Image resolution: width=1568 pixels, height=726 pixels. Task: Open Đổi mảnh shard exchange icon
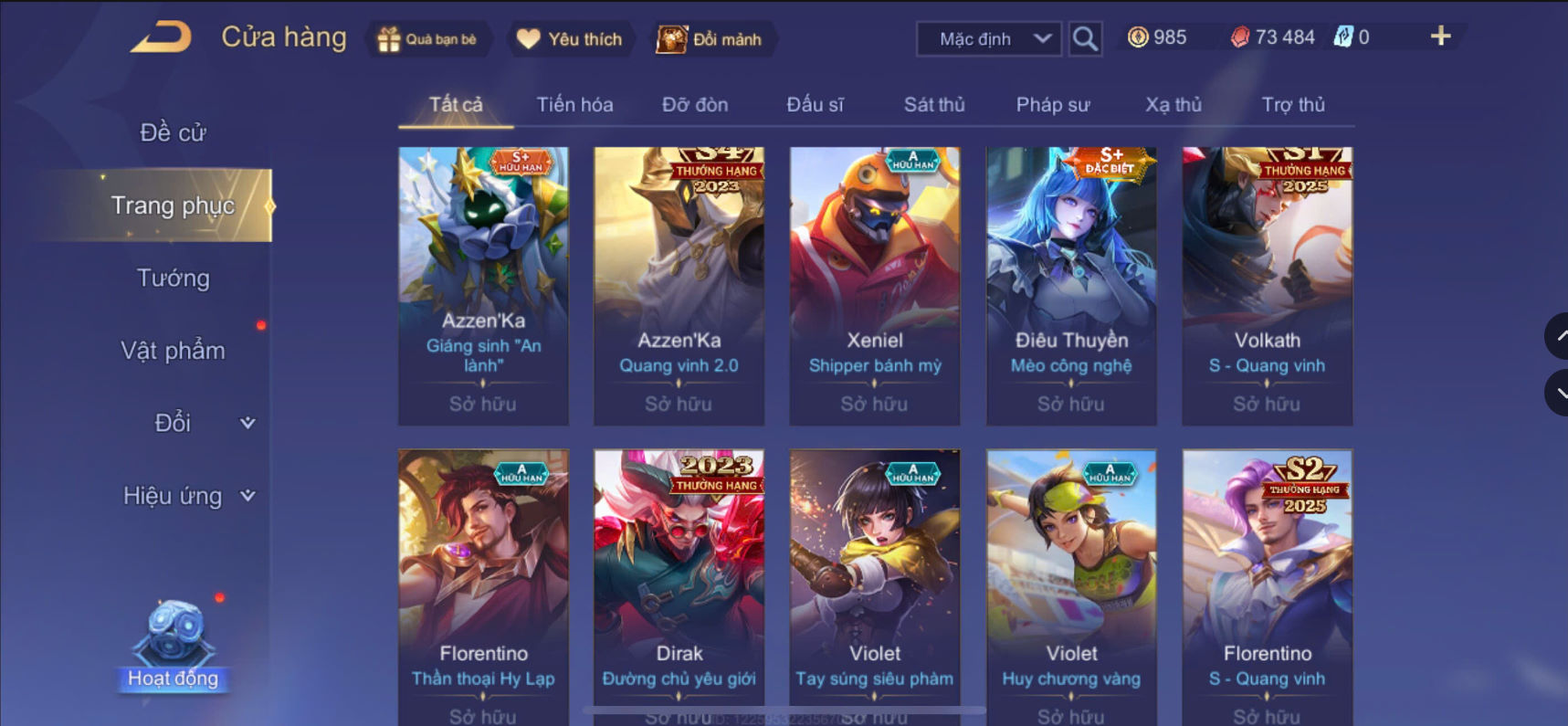(x=671, y=39)
